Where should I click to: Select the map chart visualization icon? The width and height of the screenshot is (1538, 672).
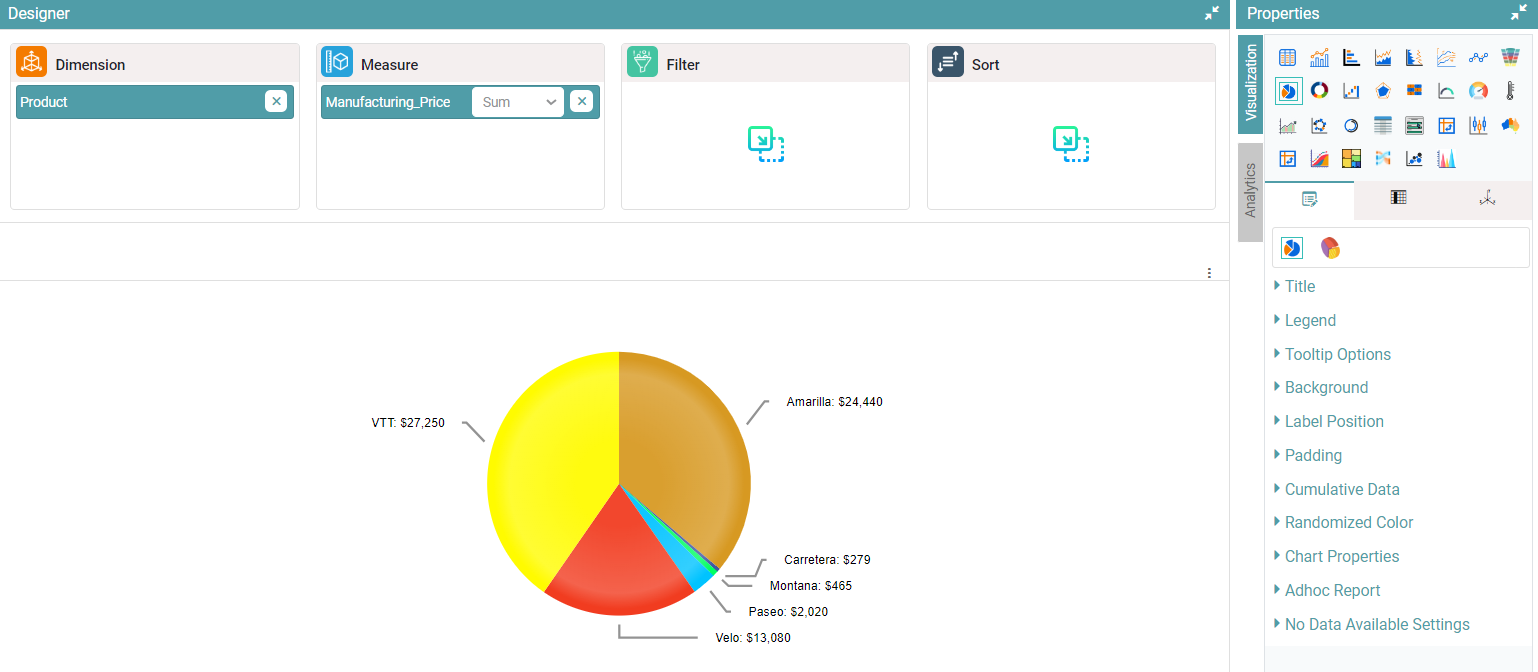pos(1510,125)
